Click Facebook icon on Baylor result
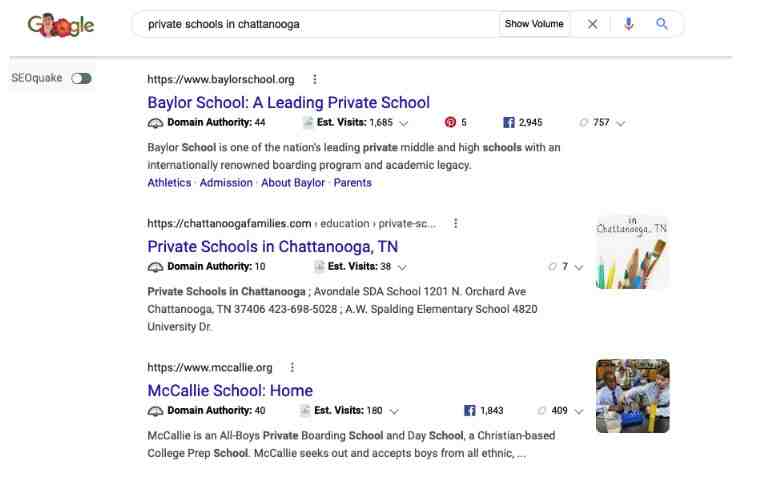 510,123
